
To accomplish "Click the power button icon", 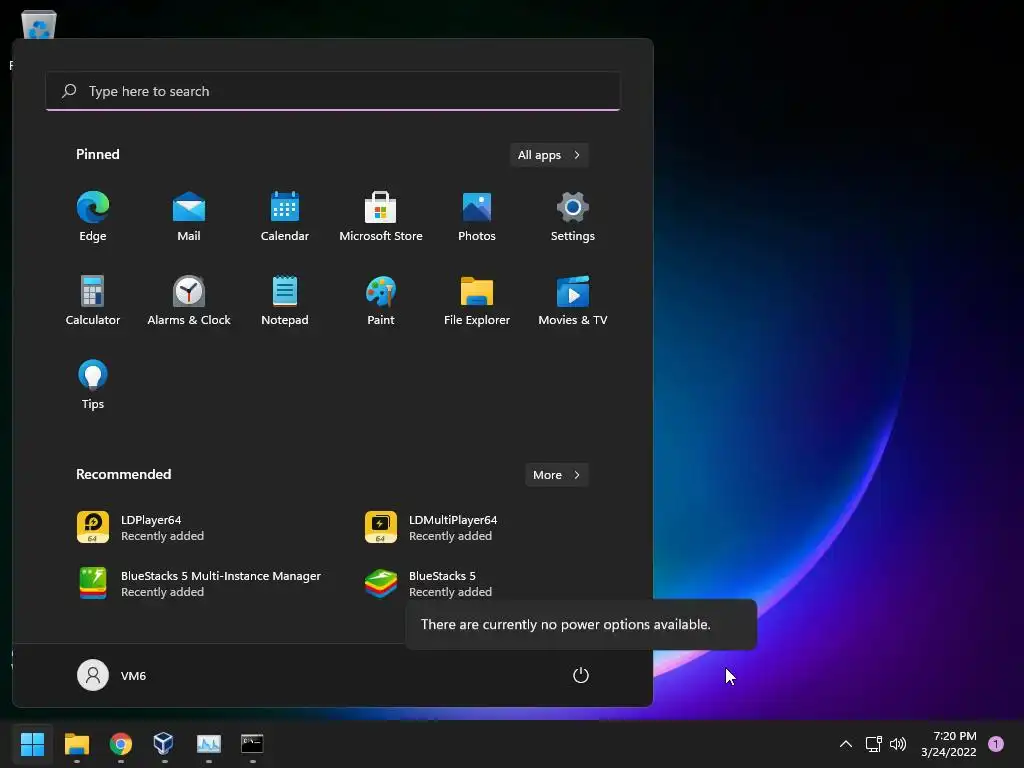I will tap(581, 675).
